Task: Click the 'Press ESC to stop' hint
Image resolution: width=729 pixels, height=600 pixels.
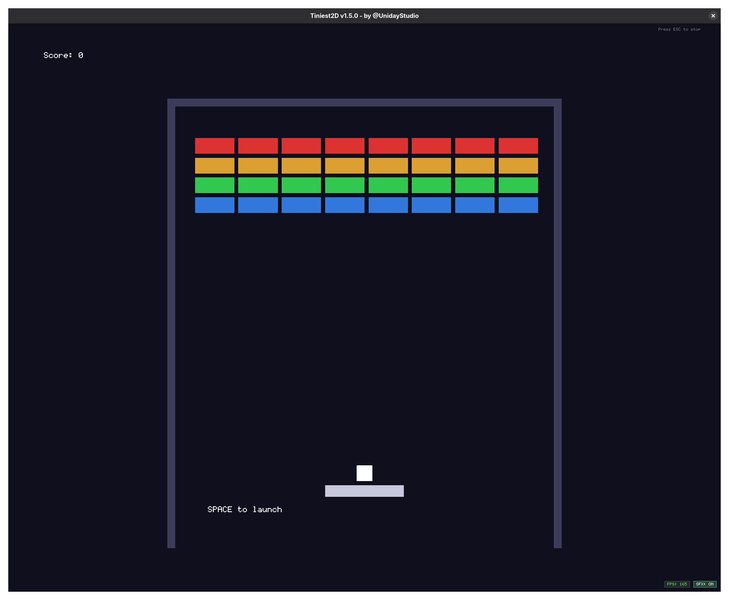Action: (x=679, y=29)
